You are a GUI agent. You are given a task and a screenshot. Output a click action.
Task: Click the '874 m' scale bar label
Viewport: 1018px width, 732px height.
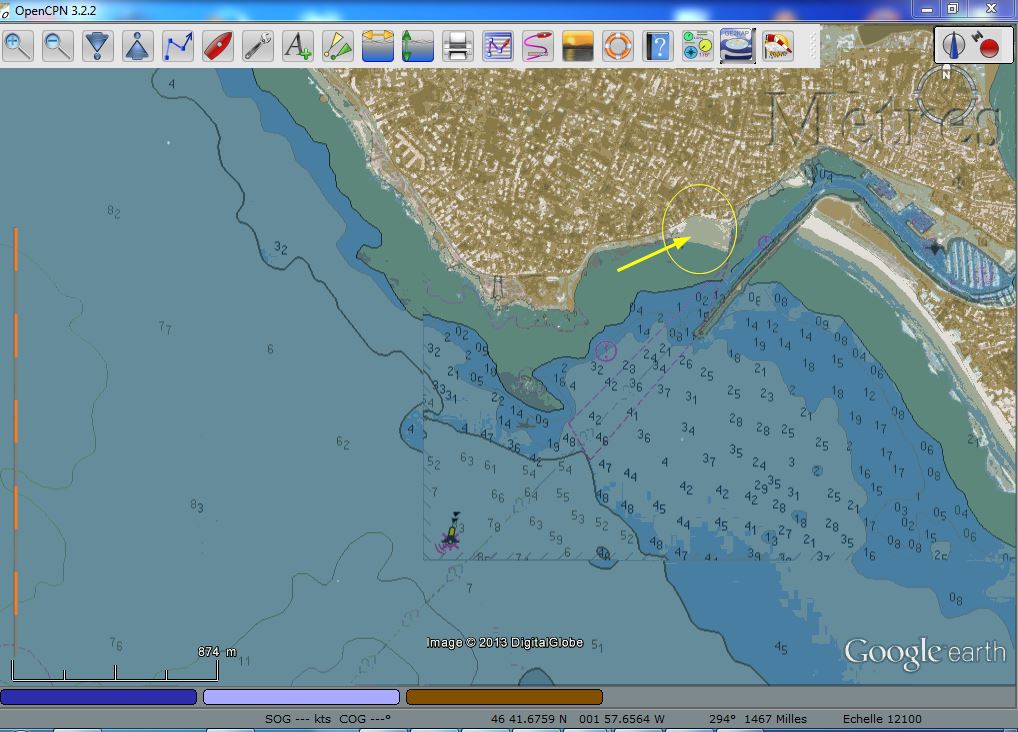pyautogui.click(x=217, y=651)
